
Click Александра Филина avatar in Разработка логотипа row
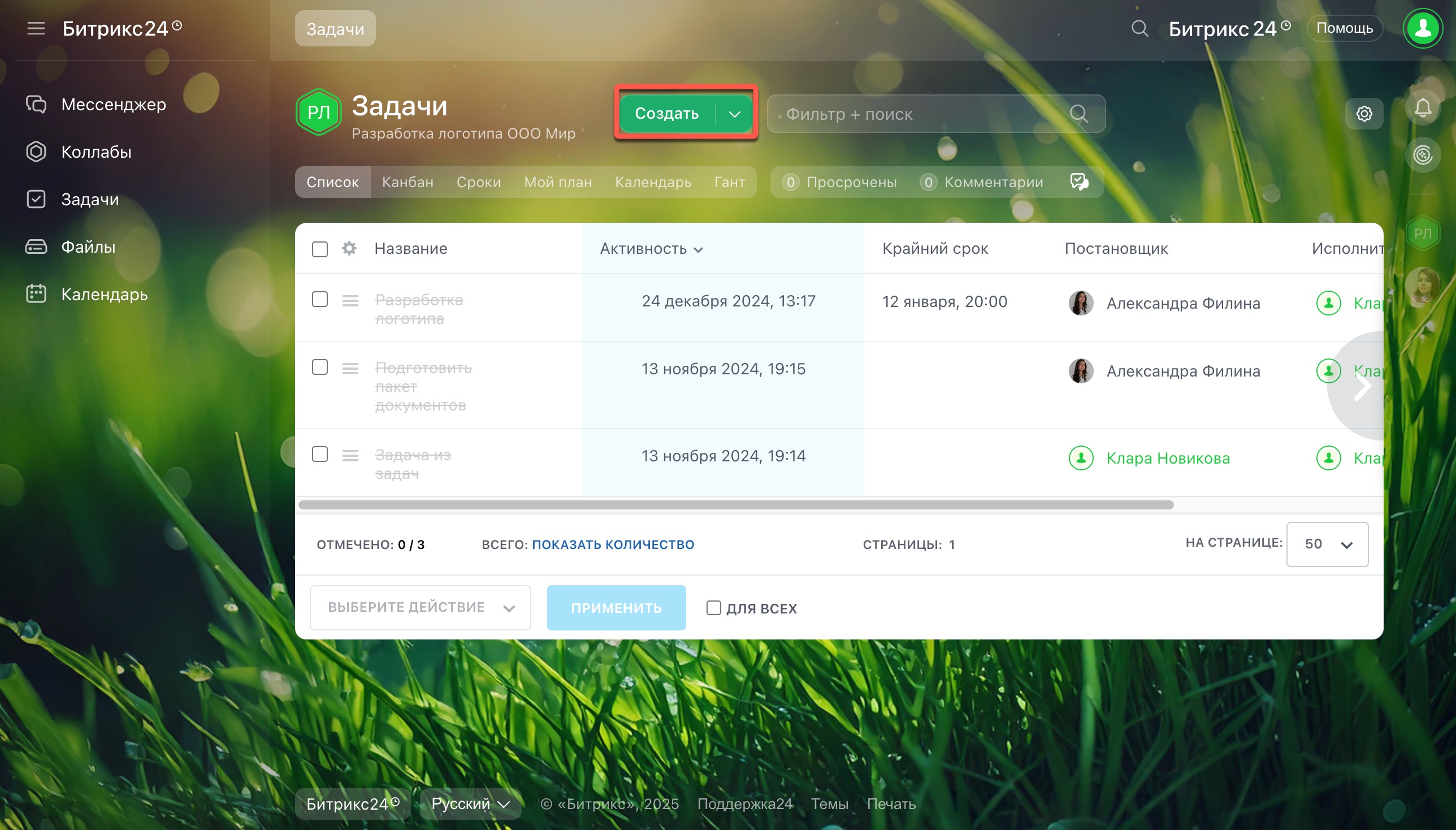[1081, 302]
